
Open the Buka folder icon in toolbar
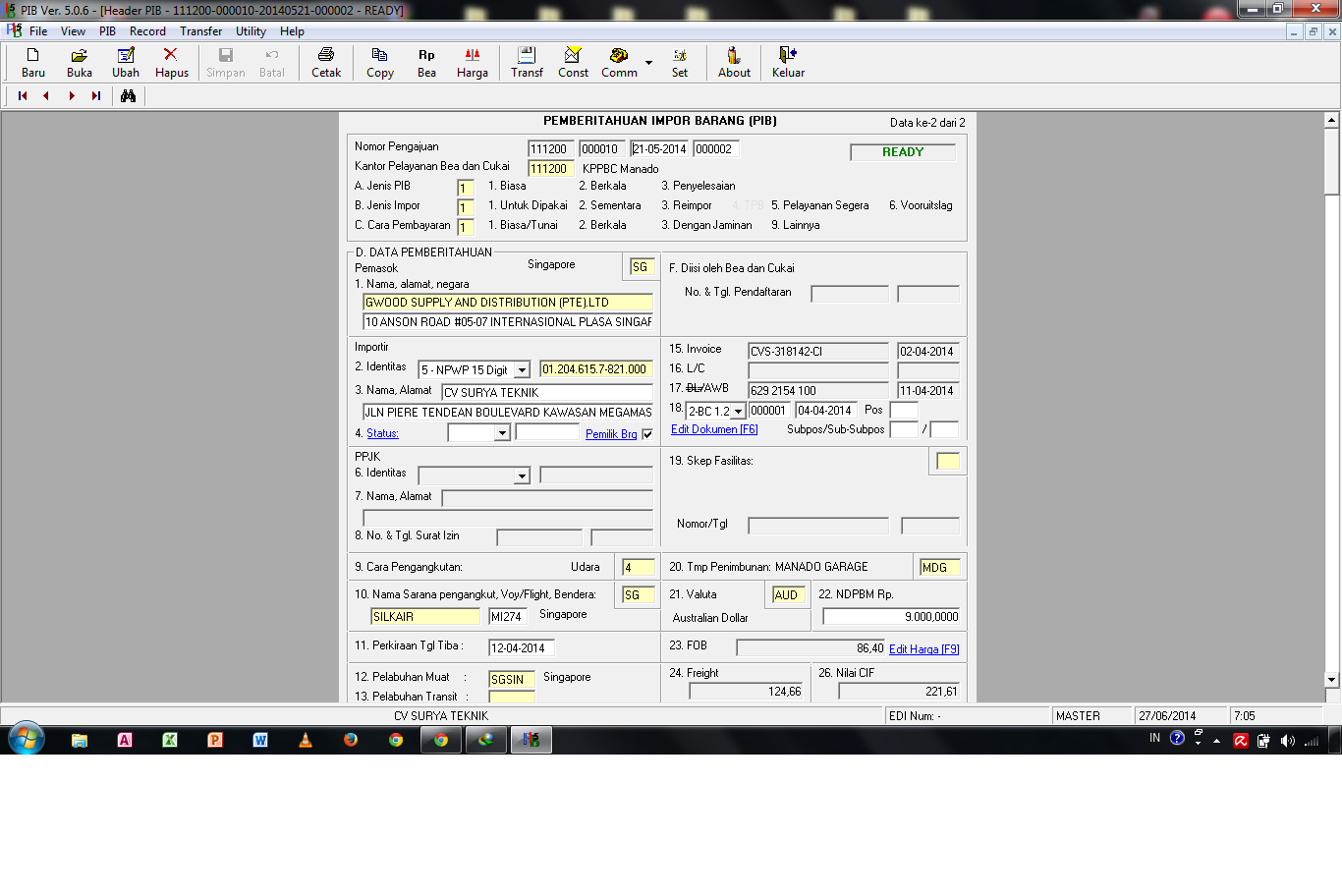(80, 55)
